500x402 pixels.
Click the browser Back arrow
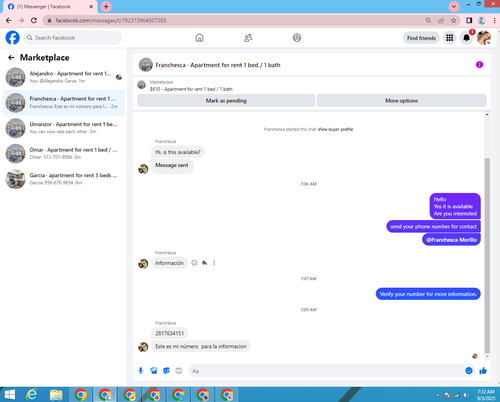coord(9,20)
